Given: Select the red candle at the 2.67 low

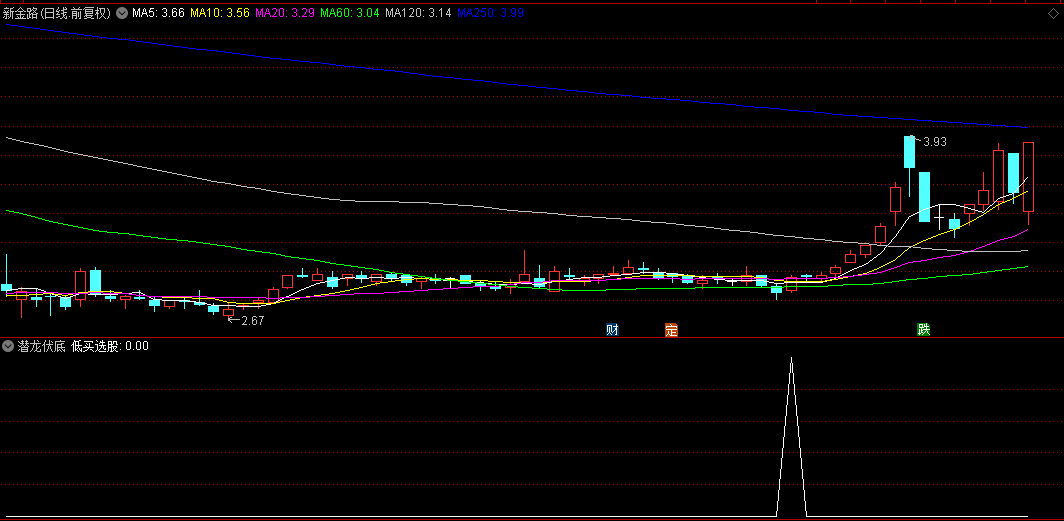Looking at the screenshot, I should (229, 312).
